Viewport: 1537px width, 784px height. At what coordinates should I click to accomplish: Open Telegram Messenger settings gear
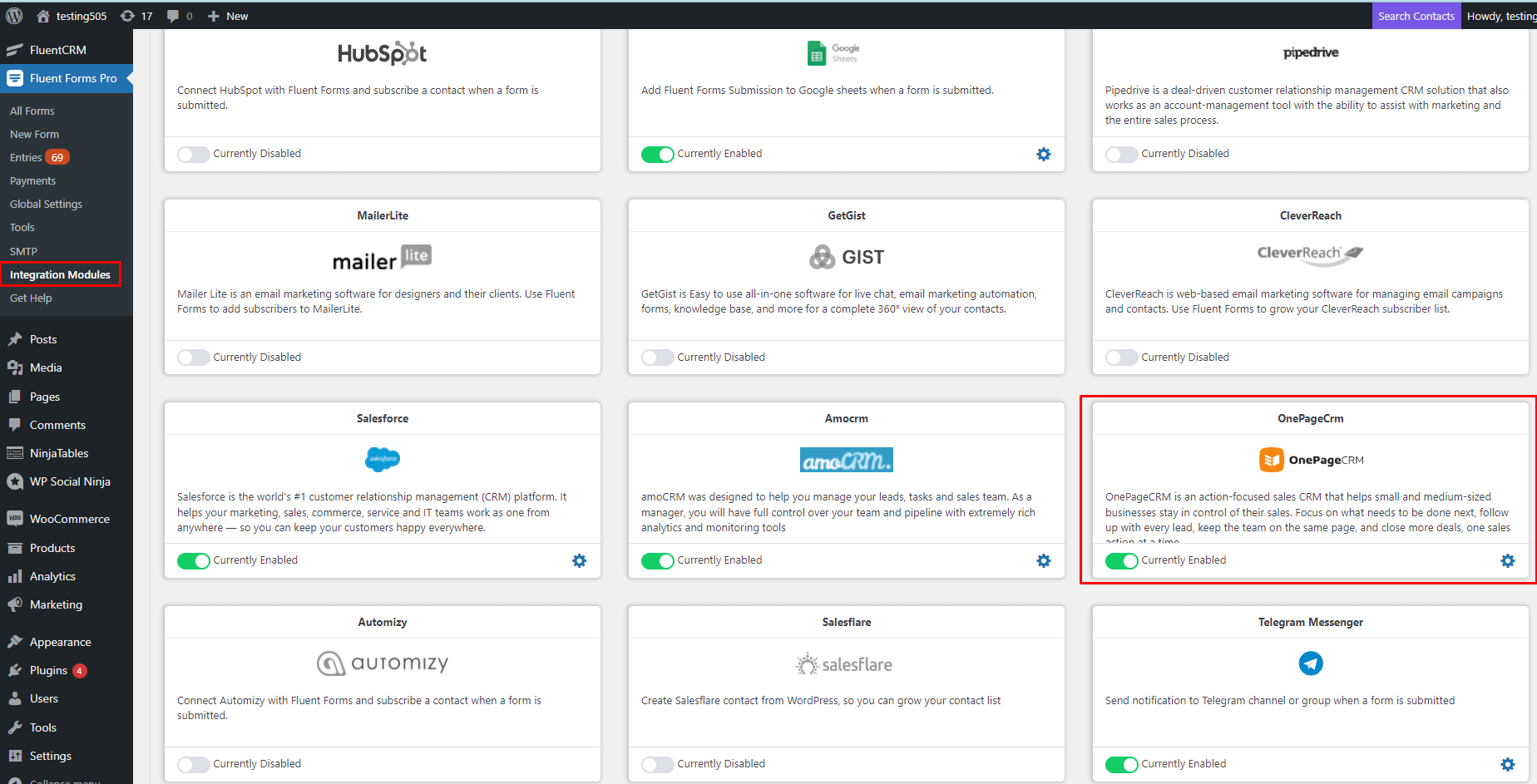click(1507, 764)
